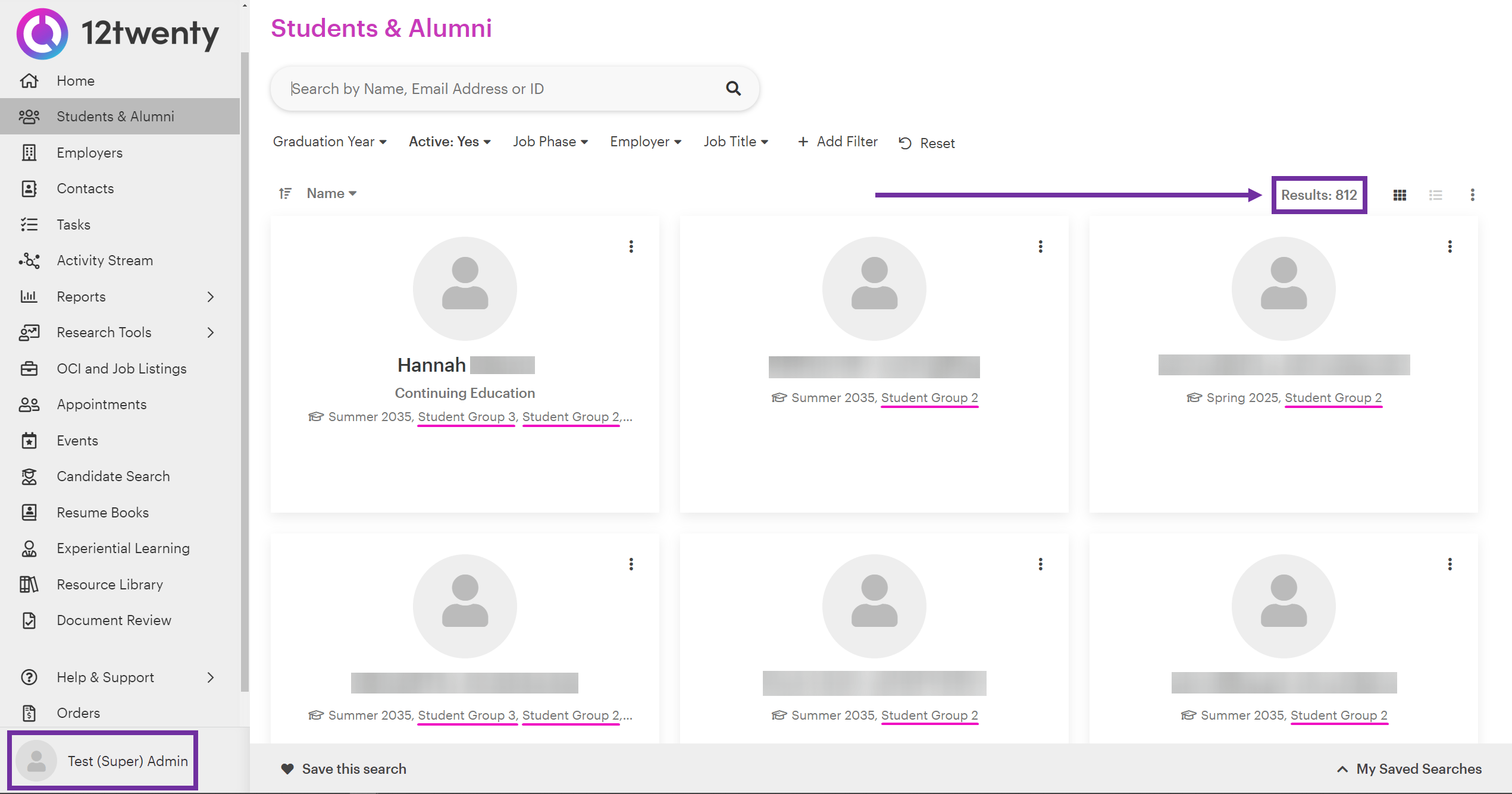
Task: Click the Candidate Search icon
Action: click(x=29, y=476)
